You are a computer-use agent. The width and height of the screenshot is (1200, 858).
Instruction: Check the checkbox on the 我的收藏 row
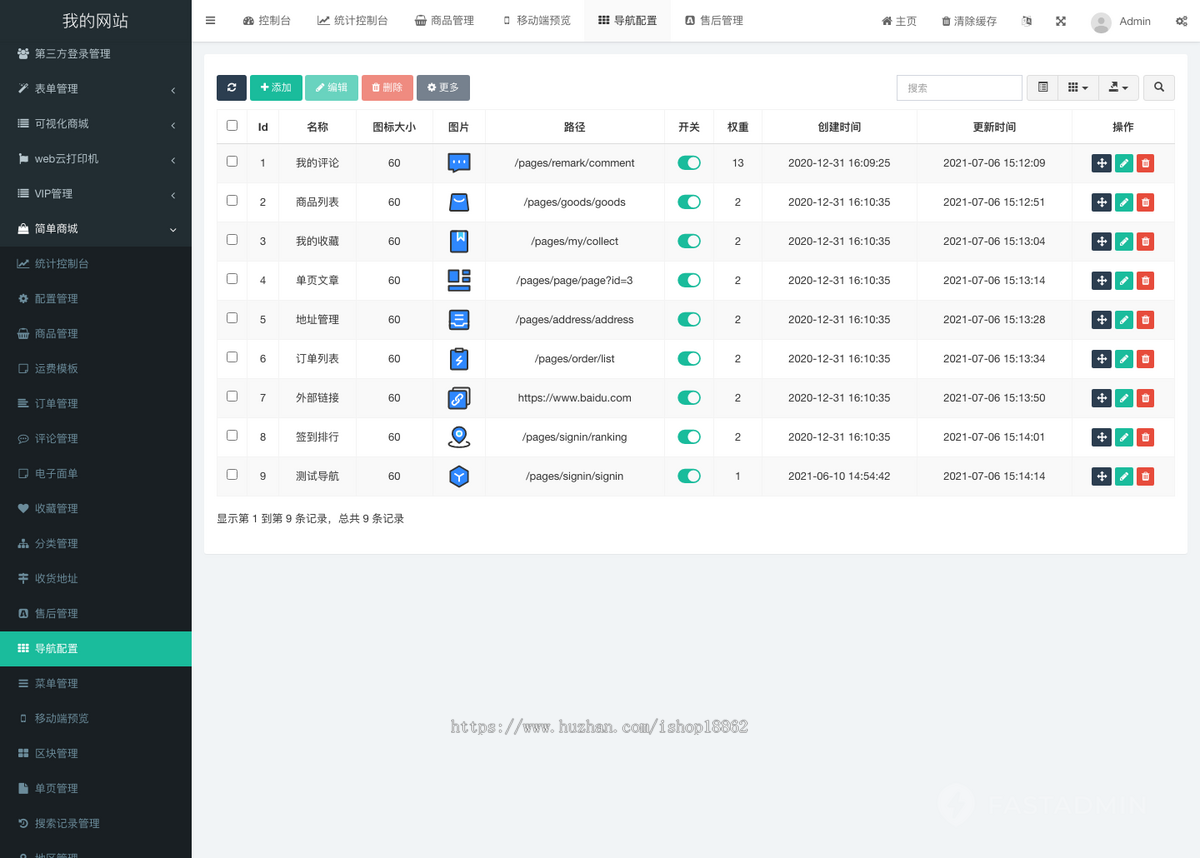[x=232, y=241]
